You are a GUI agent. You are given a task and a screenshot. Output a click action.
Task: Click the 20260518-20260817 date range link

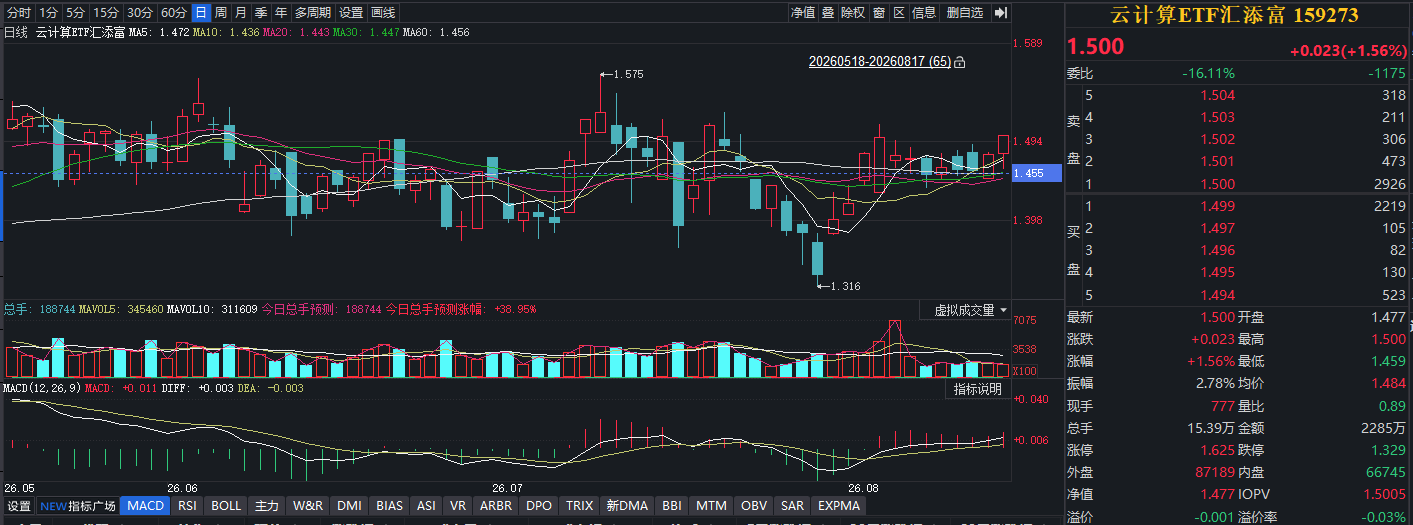pos(879,62)
